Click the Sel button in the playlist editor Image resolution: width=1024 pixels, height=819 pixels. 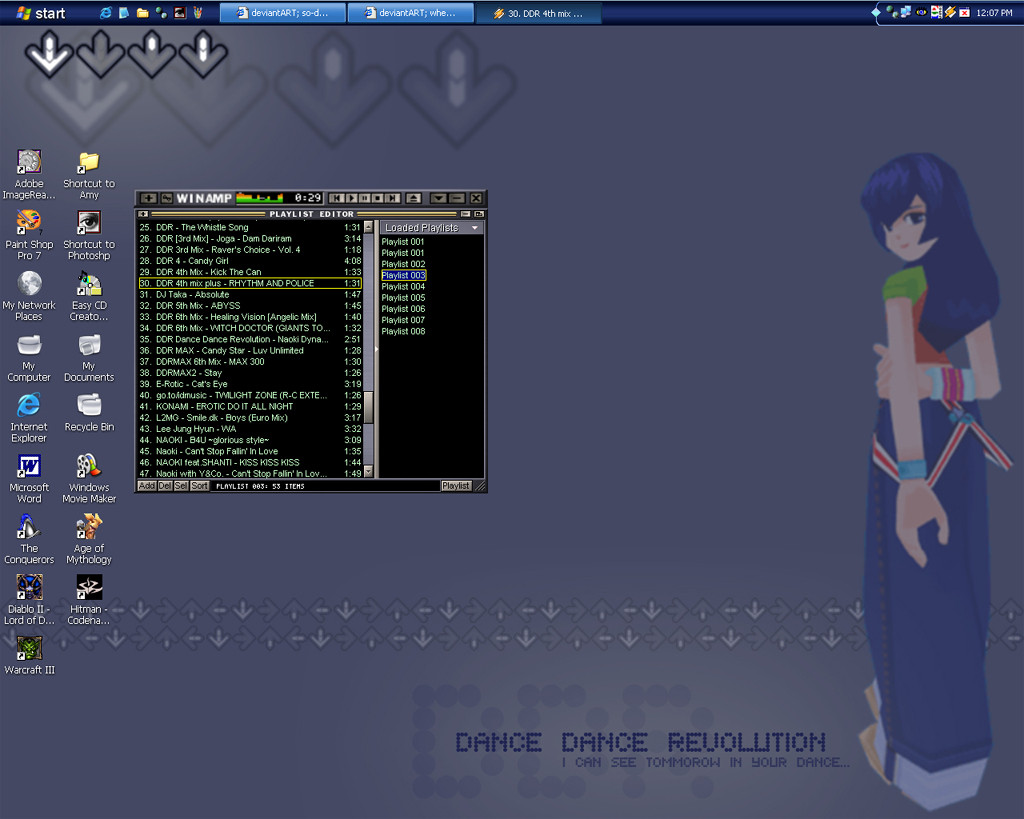click(x=181, y=486)
